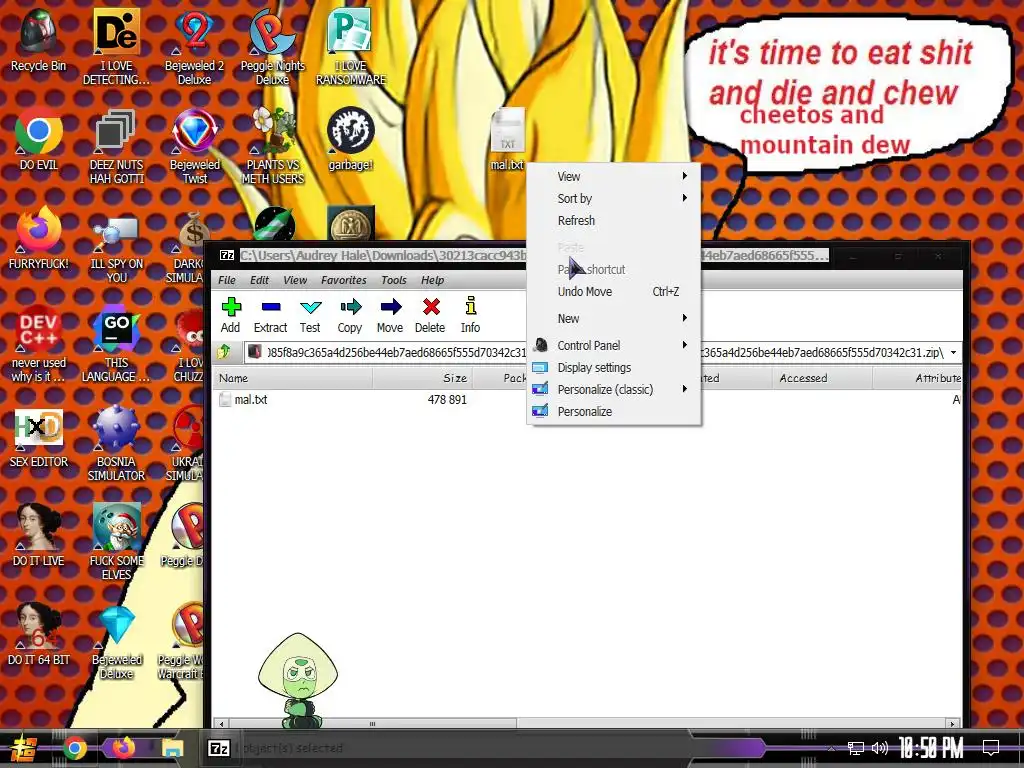Open Display settings from context menu
The image size is (1024, 768).
(x=614, y=368)
